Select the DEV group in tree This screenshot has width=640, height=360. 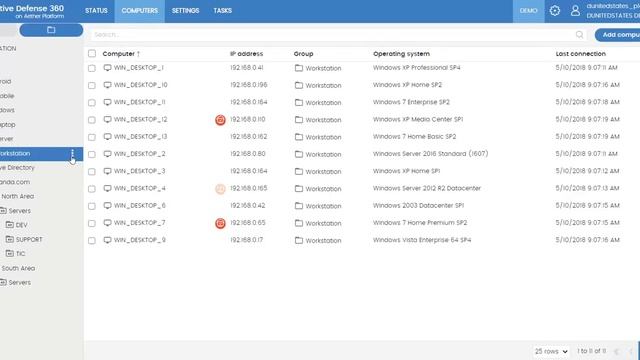(x=22, y=225)
